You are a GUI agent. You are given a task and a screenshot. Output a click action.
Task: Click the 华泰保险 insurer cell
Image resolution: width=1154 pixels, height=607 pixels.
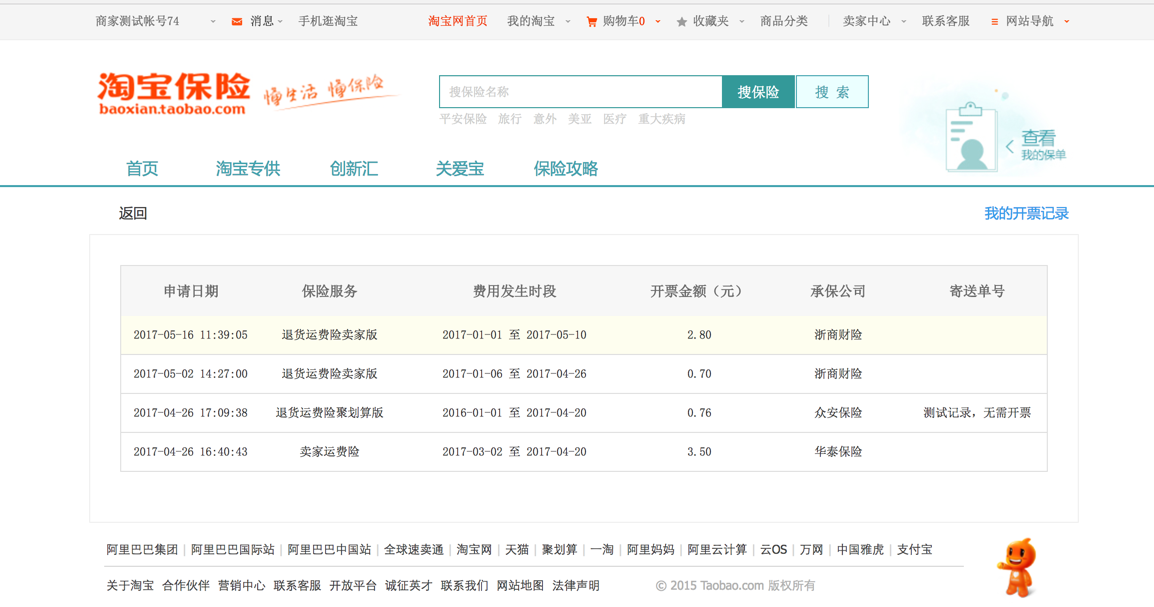pyautogui.click(x=838, y=452)
